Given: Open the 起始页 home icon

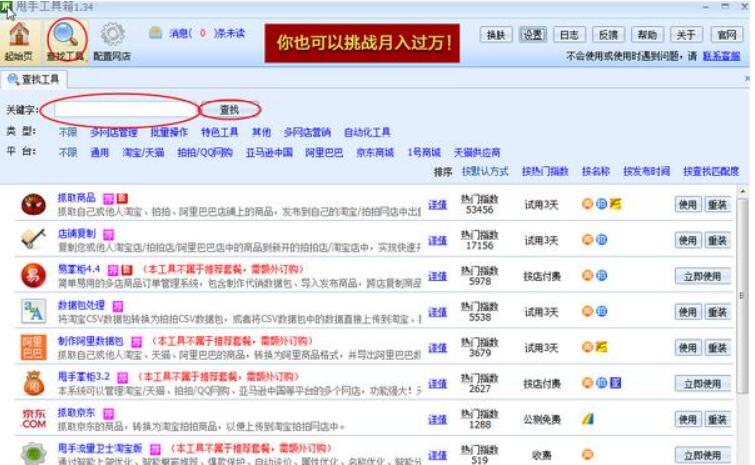Looking at the screenshot, I should [x=19, y=36].
